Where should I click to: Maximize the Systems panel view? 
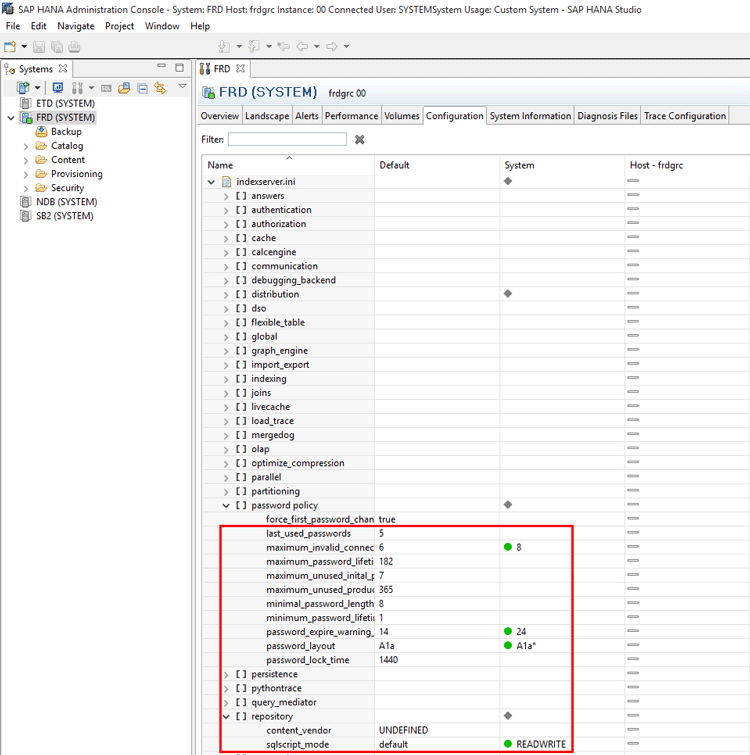pyautogui.click(x=180, y=67)
